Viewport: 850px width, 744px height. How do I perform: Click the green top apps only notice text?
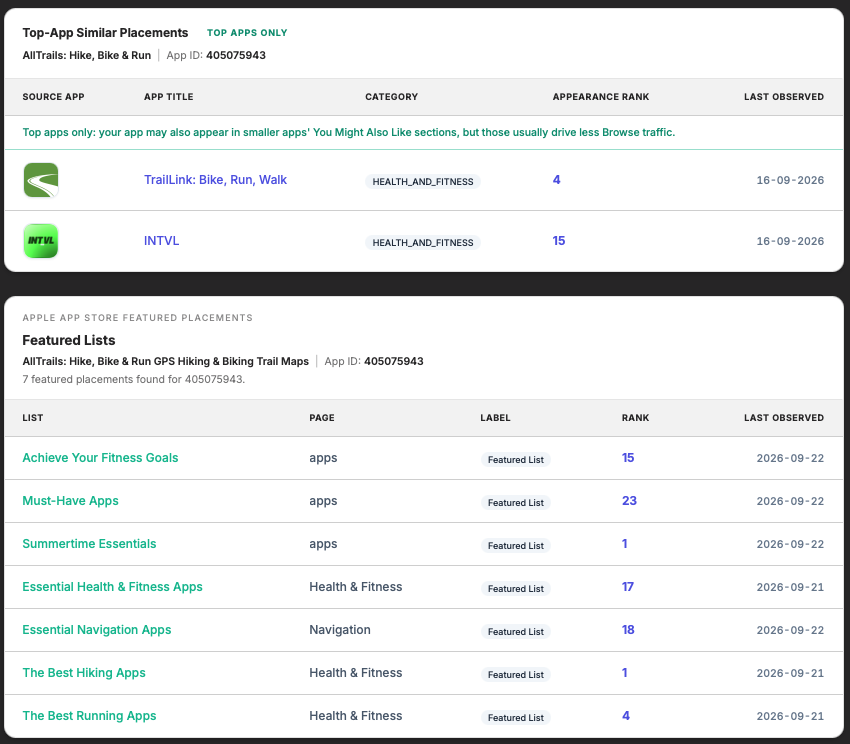point(349,132)
